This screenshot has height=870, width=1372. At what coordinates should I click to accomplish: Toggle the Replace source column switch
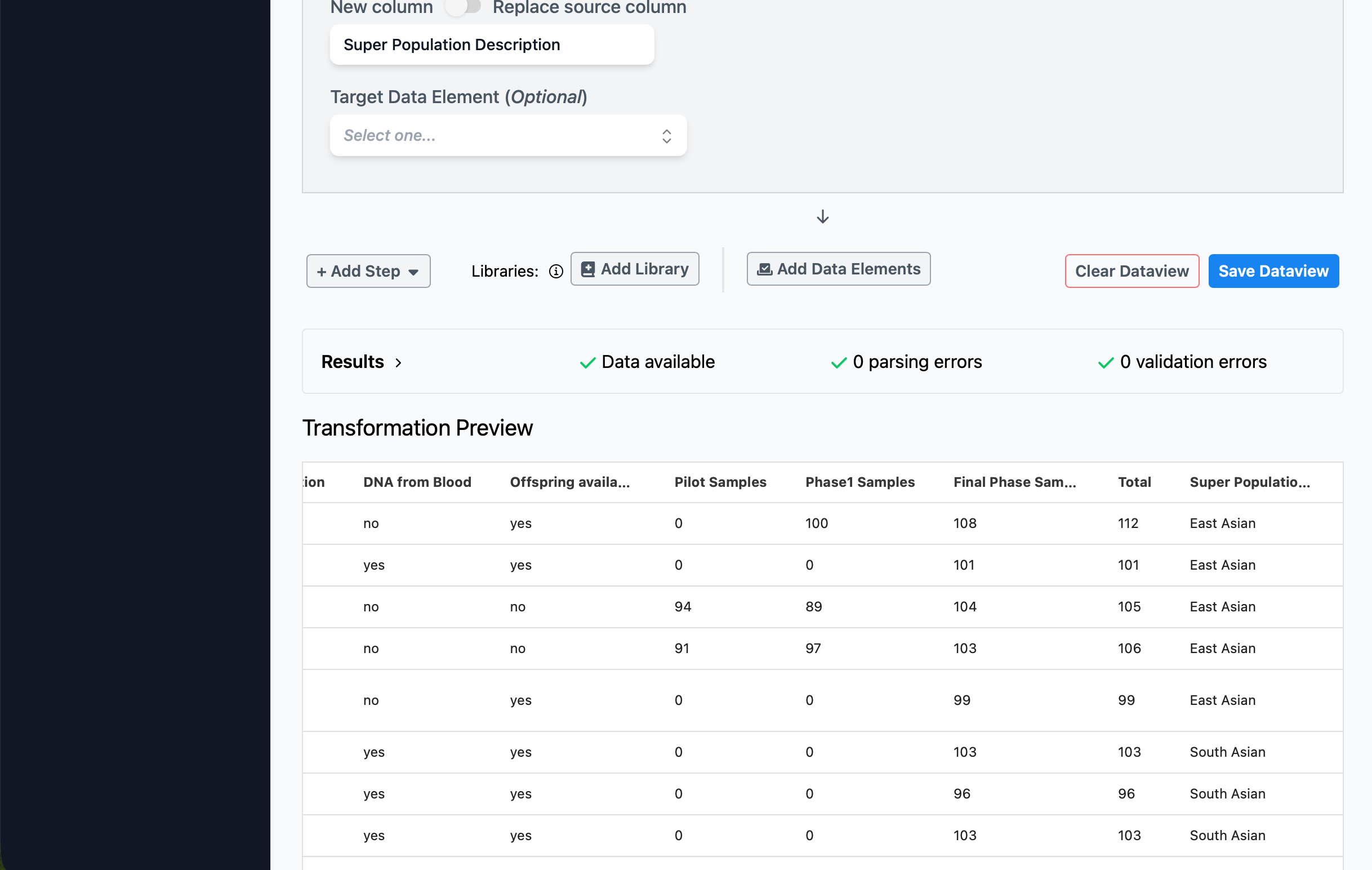click(462, 7)
